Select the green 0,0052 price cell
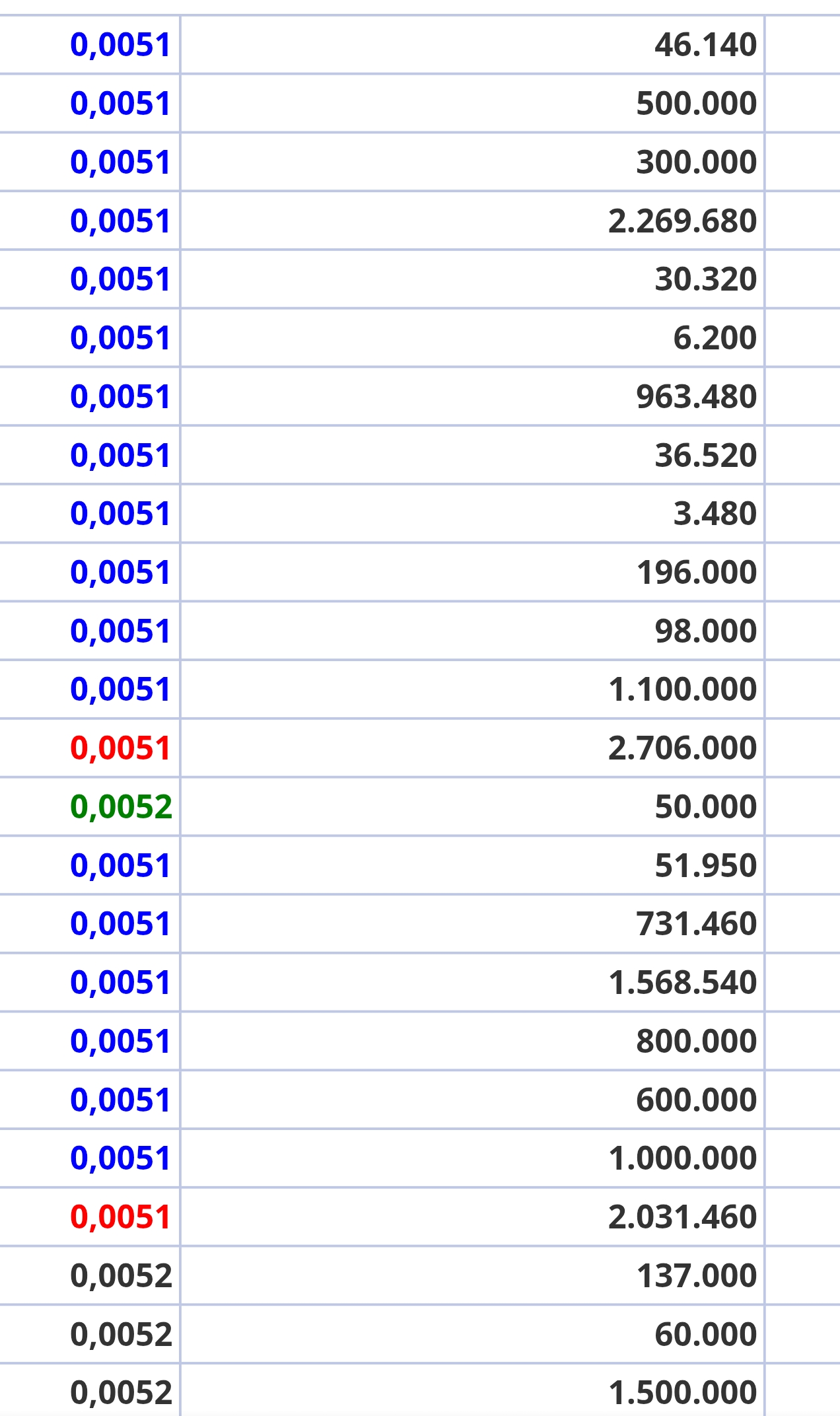This screenshot has width=840, height=1416. click(90, 806)
